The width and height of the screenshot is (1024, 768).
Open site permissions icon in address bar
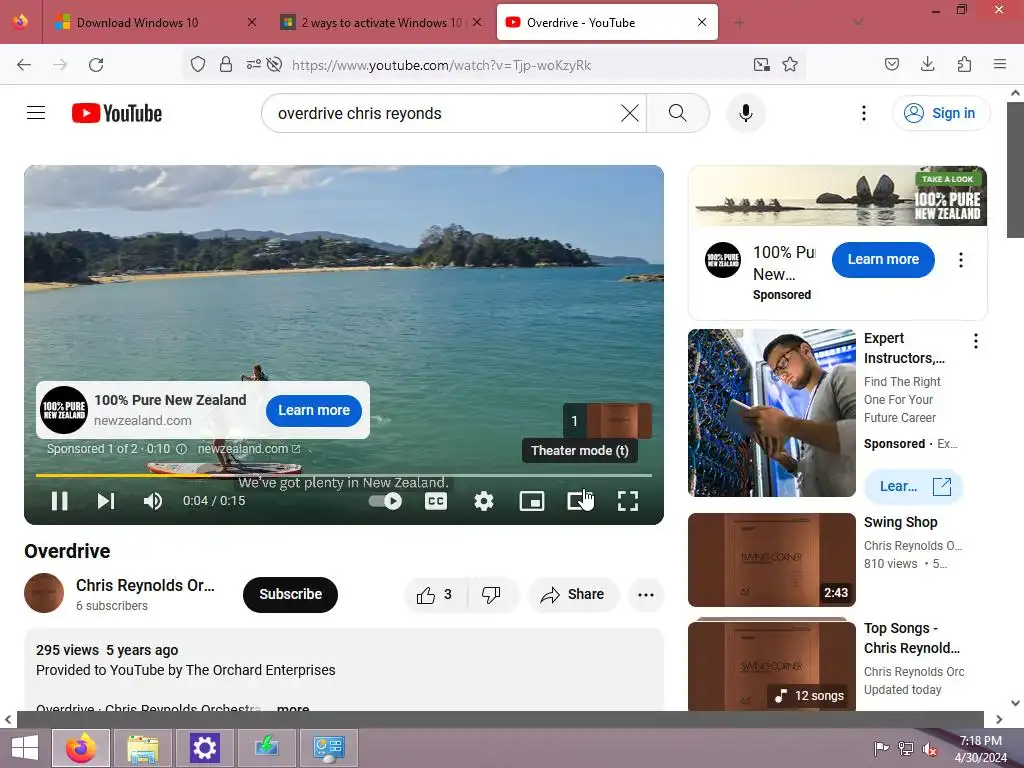point(253,64)
